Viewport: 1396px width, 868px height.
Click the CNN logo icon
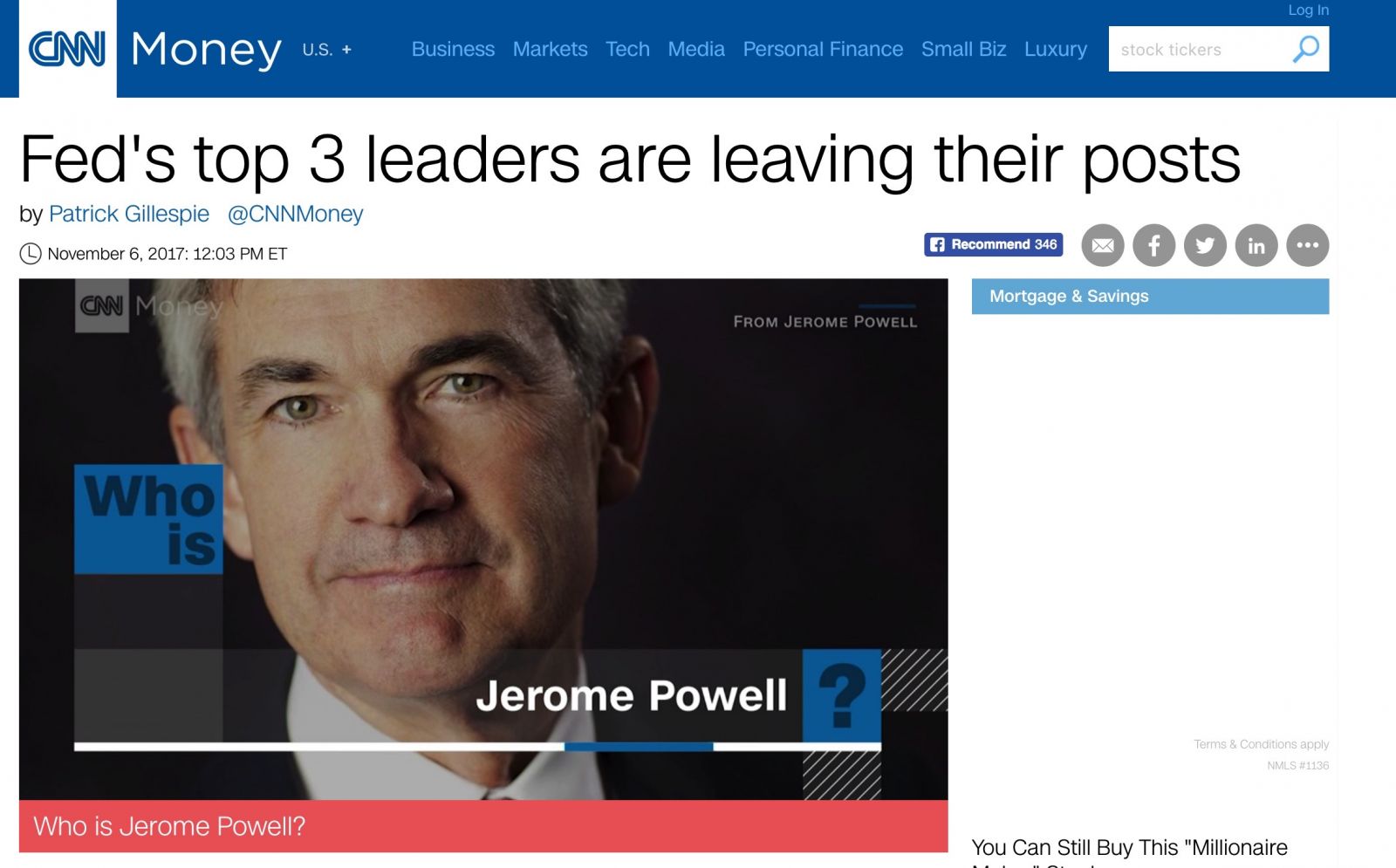point(67,49)
